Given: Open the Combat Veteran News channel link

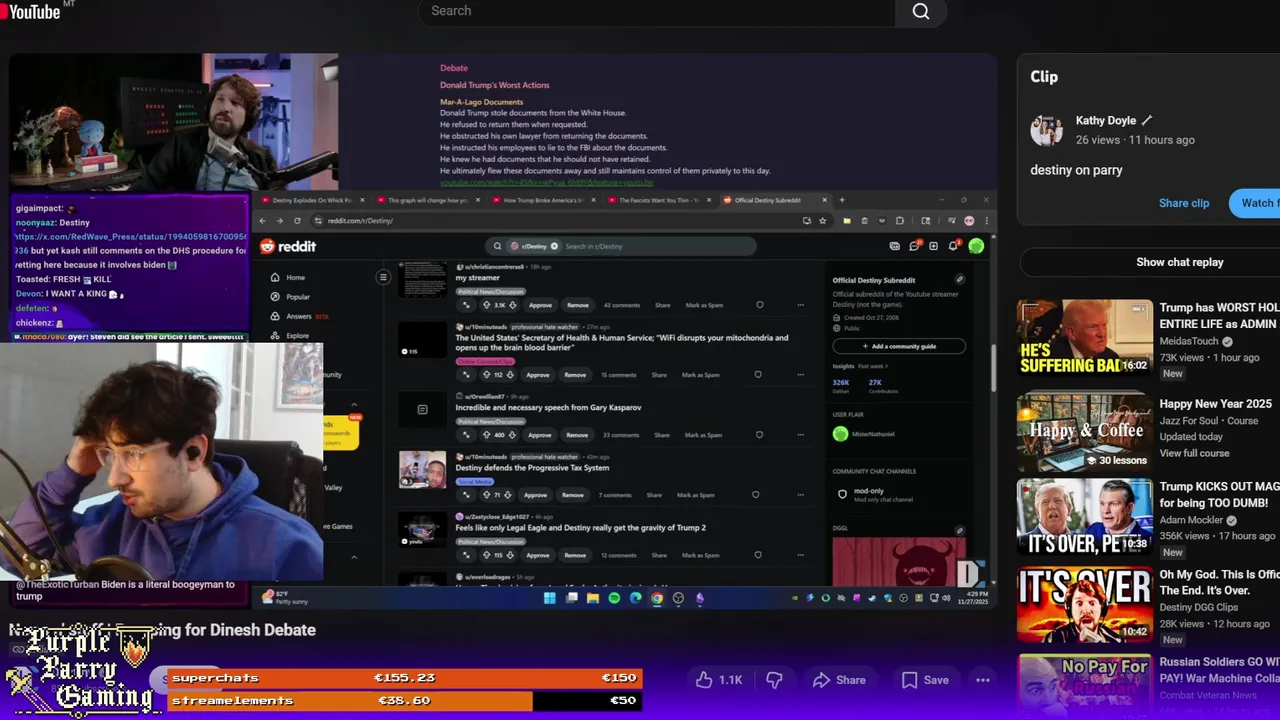Looking at the screenshot, I should click(x=1208, y=695).
